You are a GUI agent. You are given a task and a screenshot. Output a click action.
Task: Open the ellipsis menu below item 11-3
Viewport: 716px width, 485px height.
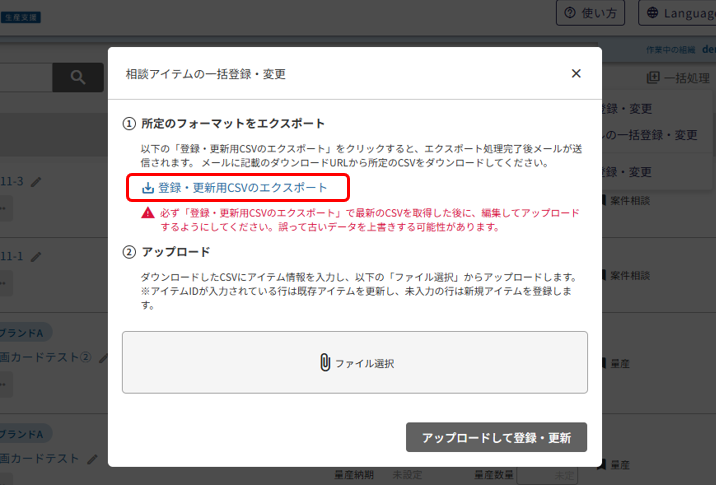(x=5, y=209)
